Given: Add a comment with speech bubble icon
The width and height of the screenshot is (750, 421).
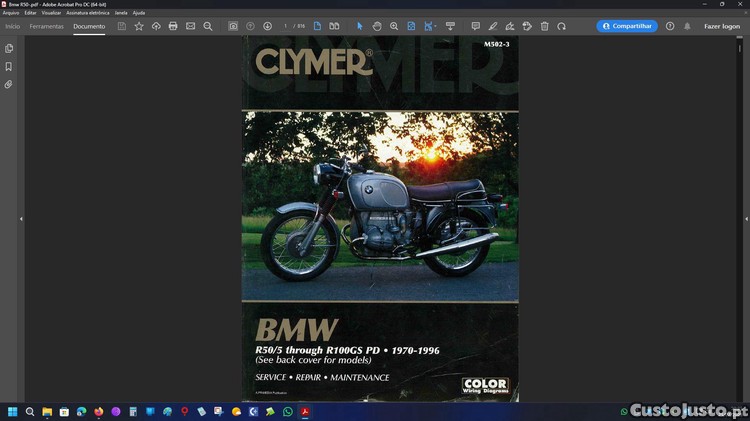Looking at the screenshot, I should point(475,26).
